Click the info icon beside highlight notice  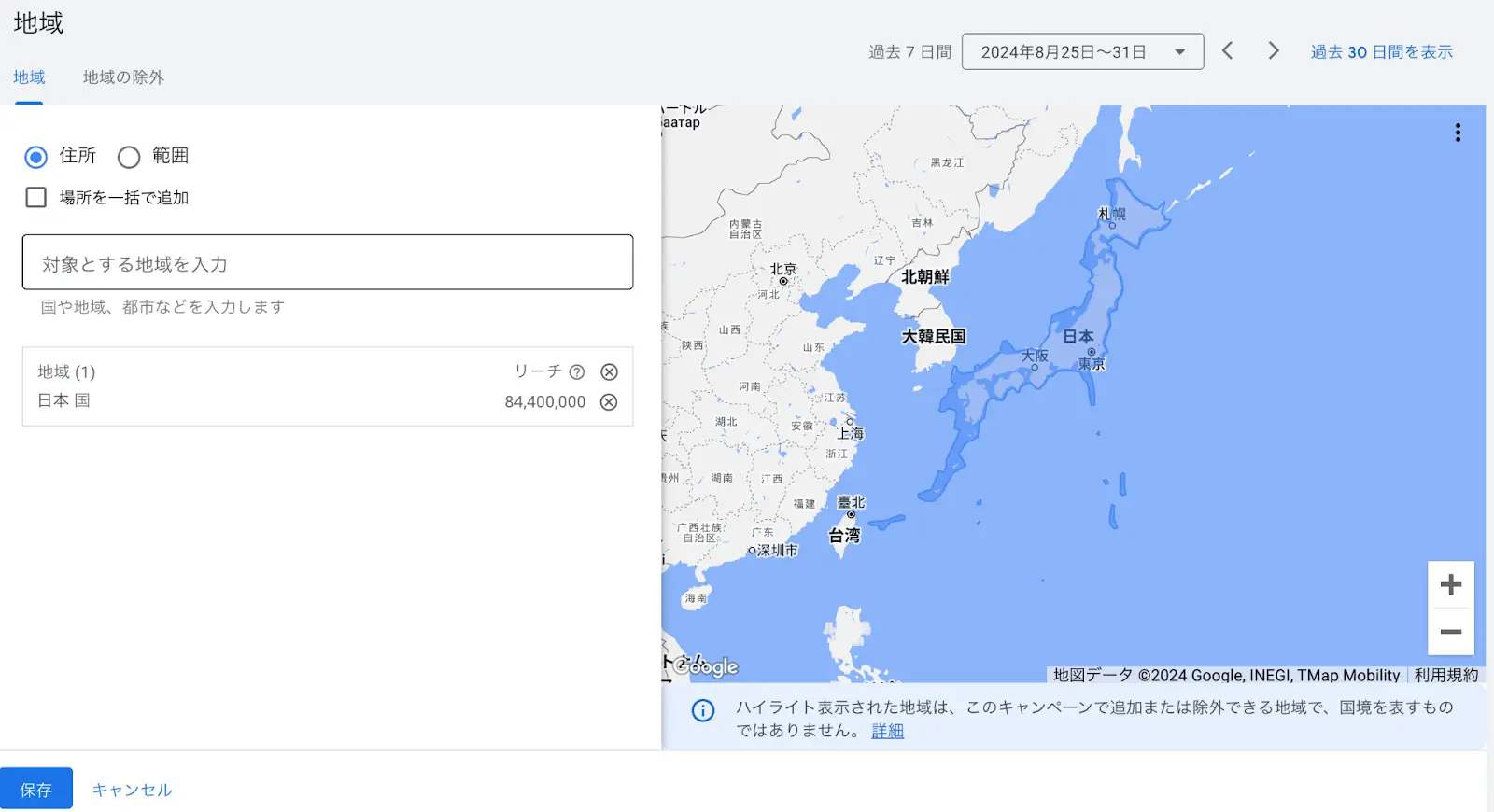click(702, 710)
